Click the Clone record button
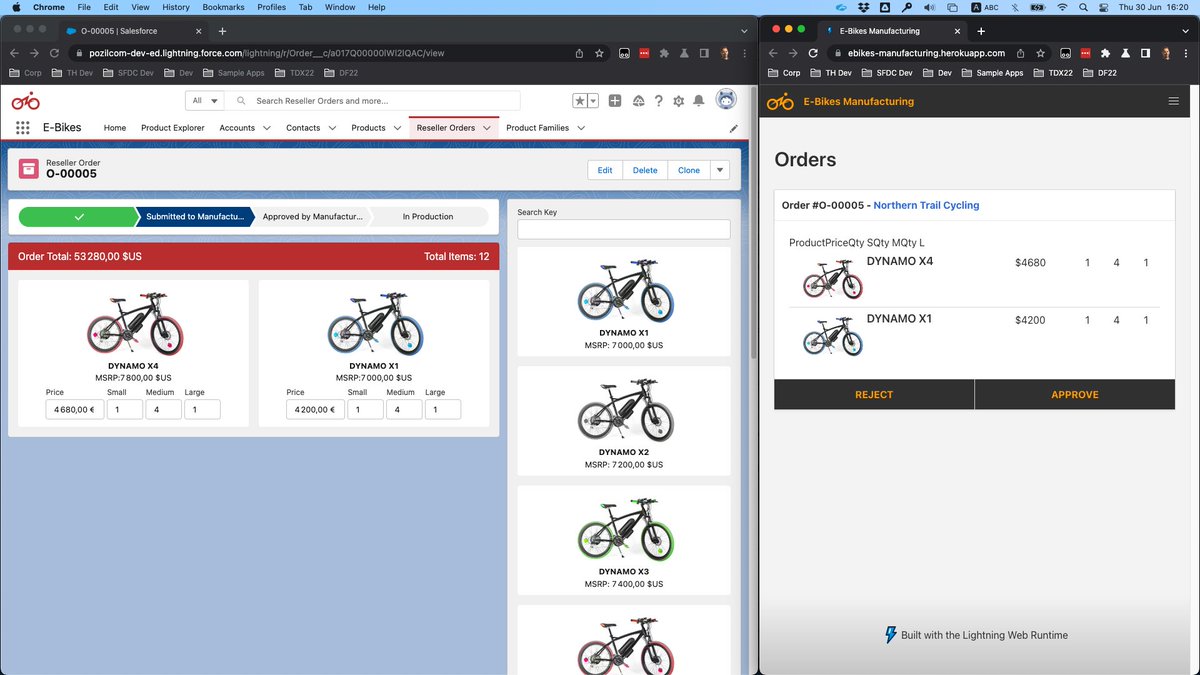1200x675 pixels. pyautogui.click(x=689, y=170)
